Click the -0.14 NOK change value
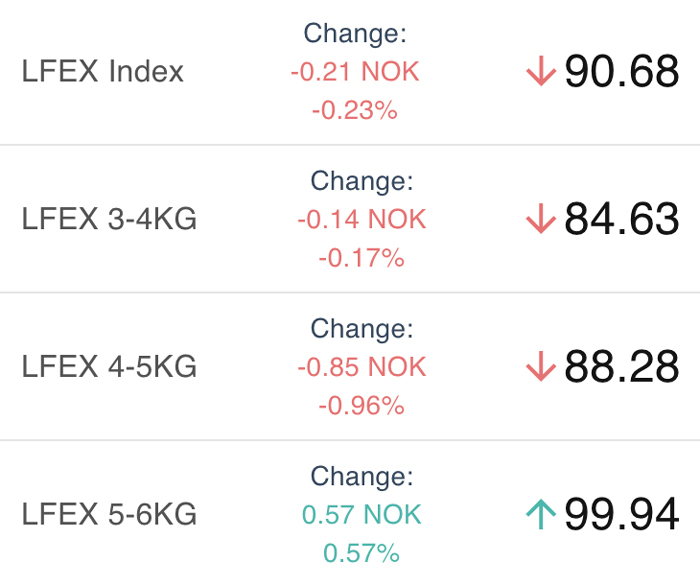Viewport: 700px width, 585px height. pos(362,219)
